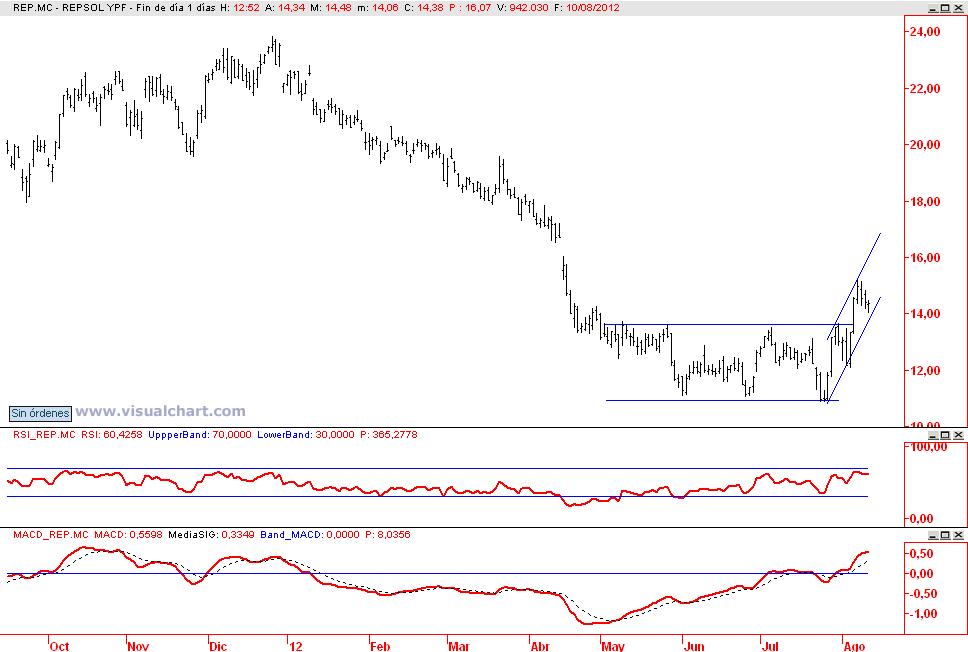Click the 'LowerBand: 30,0000' label
This screenshot has width=968, height=652.
[x=306, y=435]
